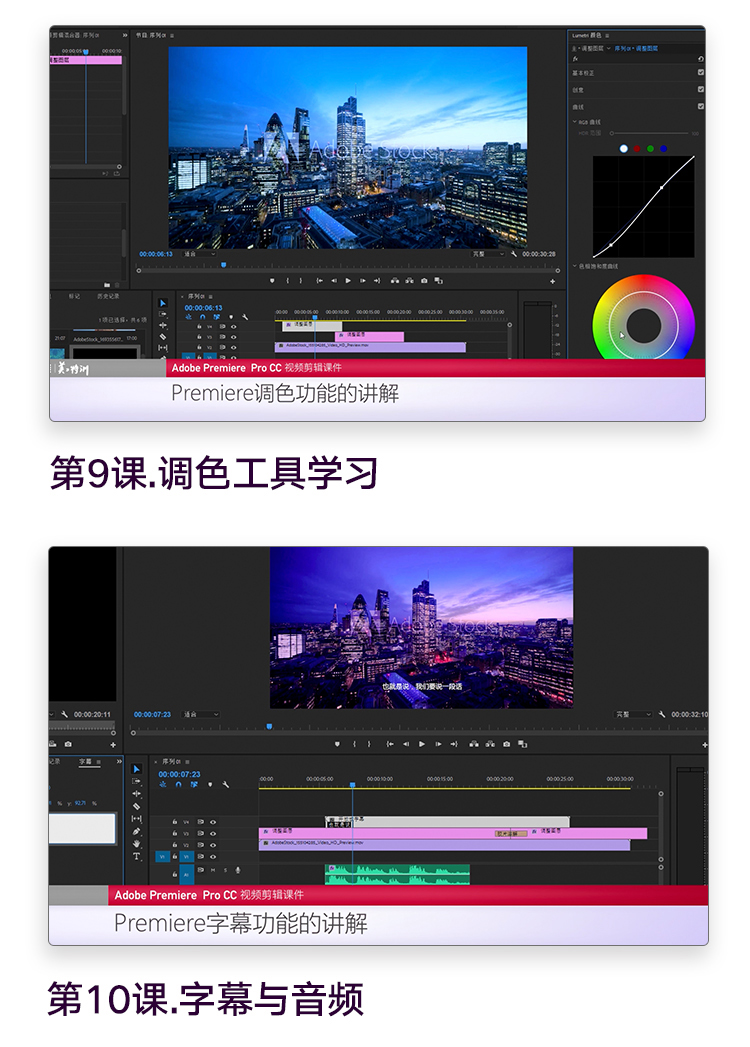
Task: Hide track V3 with eye in Lesson 9 timeline
Action: point(233,337)
